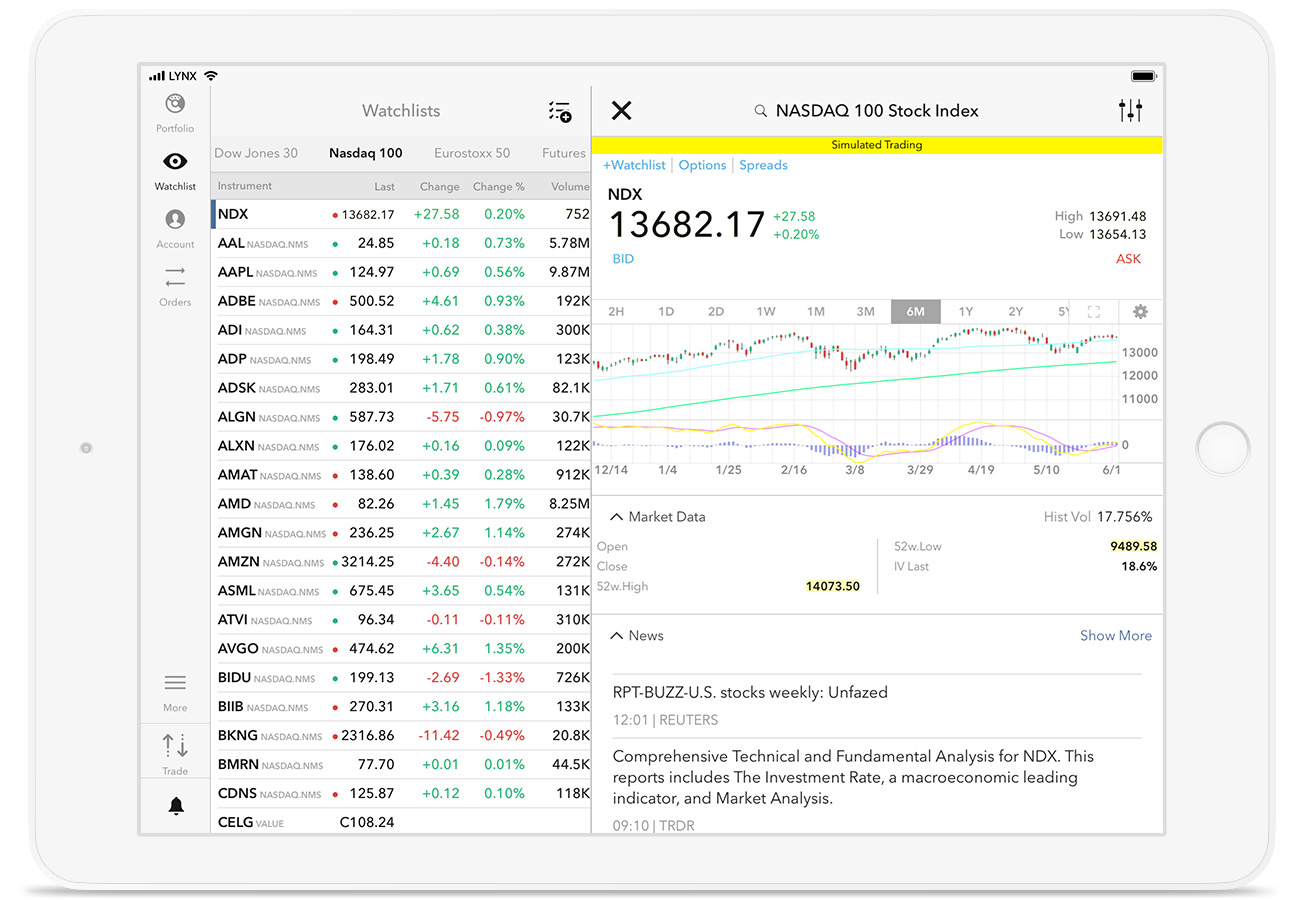Select the Watchlist eye icon
This screenshot has height=900, width=1300.
click(x=175, y=161)
